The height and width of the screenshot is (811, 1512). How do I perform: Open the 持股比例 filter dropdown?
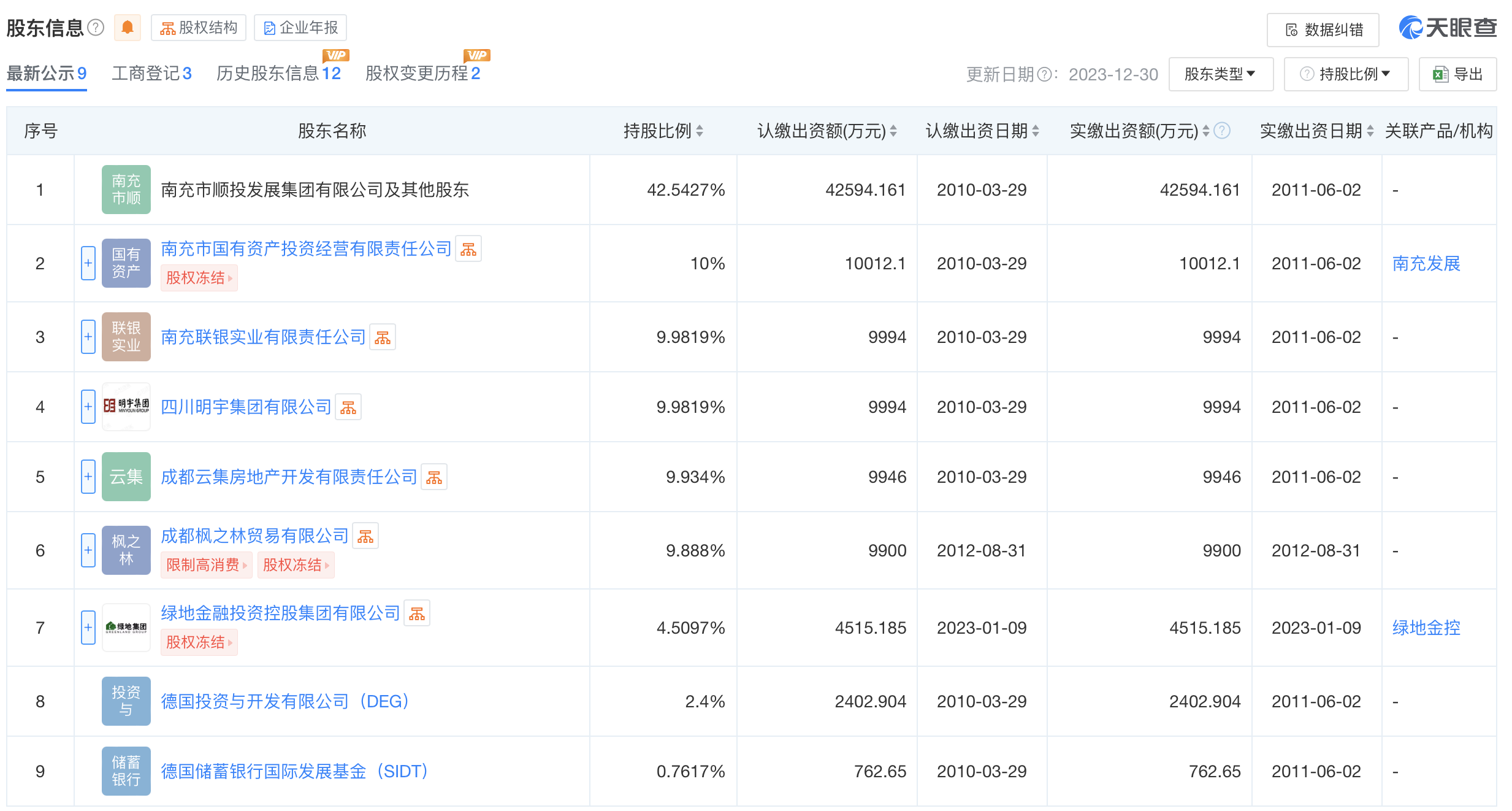pyautogui.click(x=1346, y=74)
